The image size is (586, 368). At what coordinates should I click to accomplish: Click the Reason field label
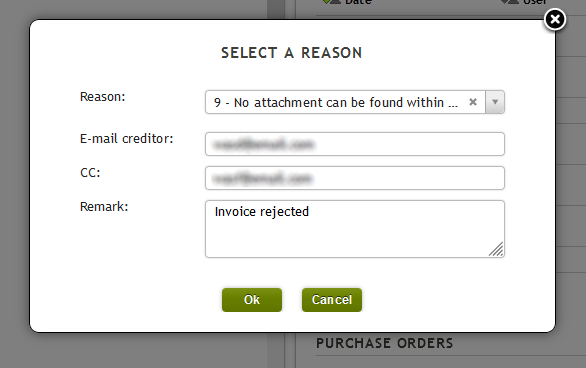tap(102, 97)
